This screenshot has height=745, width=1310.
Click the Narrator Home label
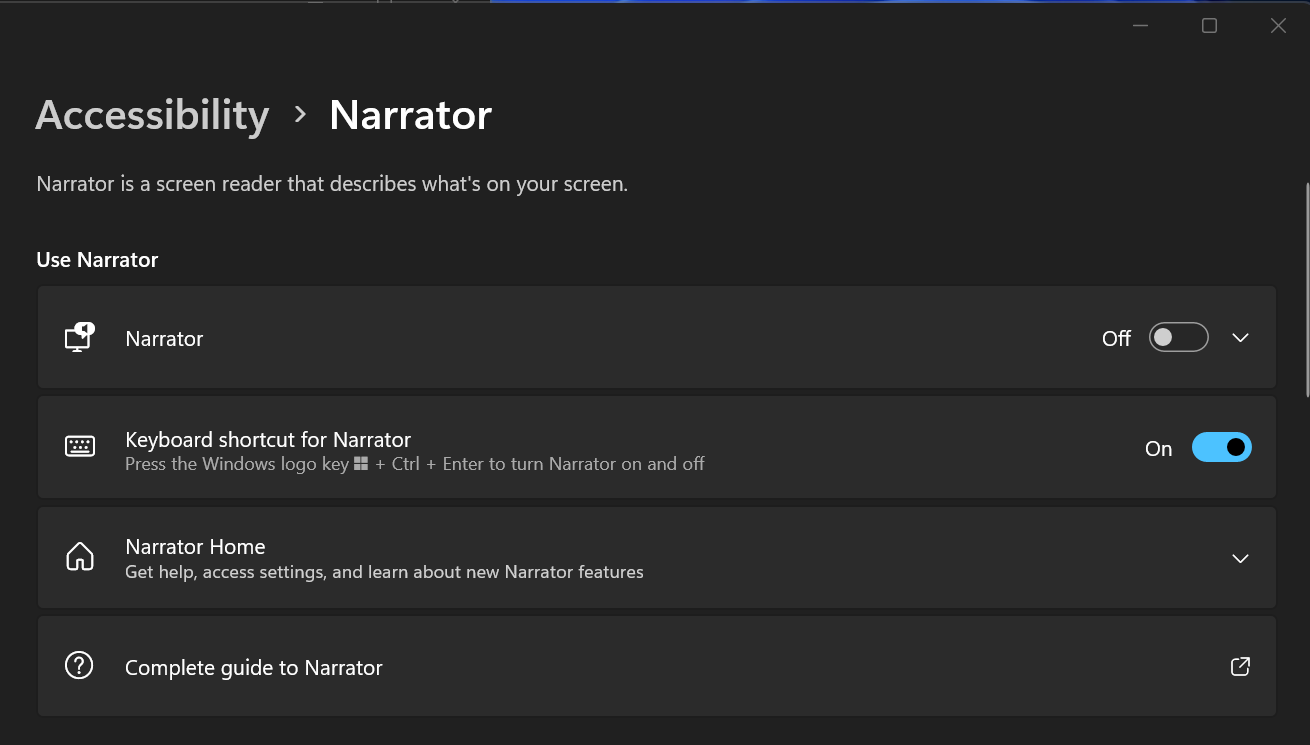195,547
